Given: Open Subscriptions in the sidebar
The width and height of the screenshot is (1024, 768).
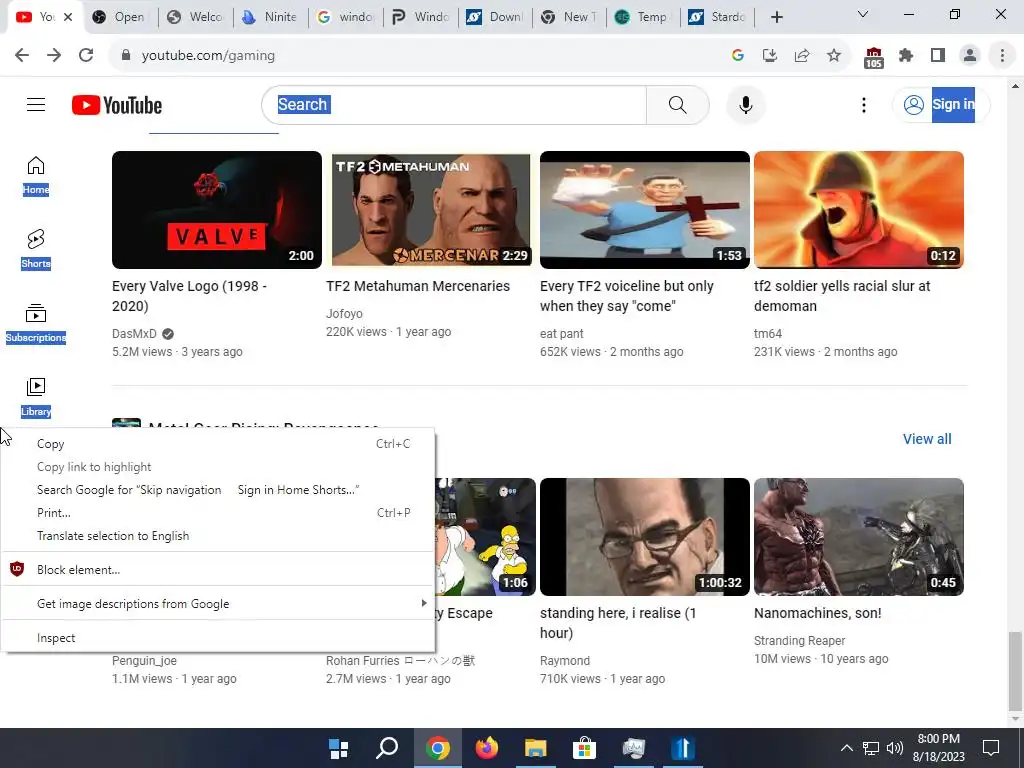Looking at the screenshot, I should [x=36, y=323].
